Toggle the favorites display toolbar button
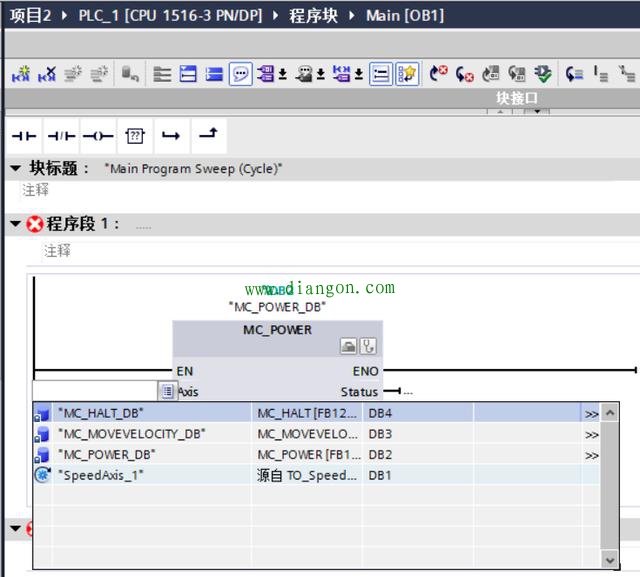640x577 pixels. click(x=406, y=74)
